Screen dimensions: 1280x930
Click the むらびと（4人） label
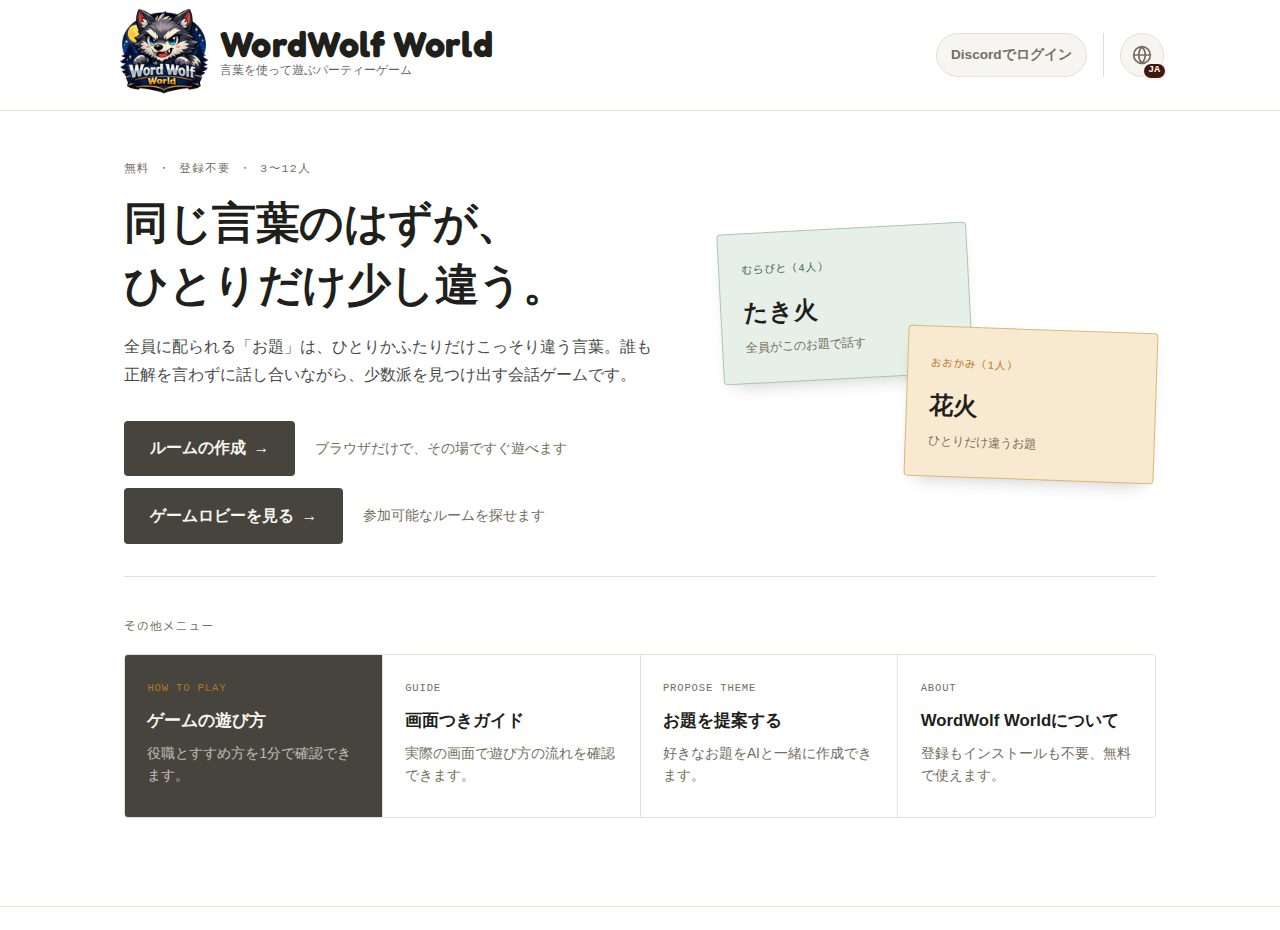[x=783, y=268]
